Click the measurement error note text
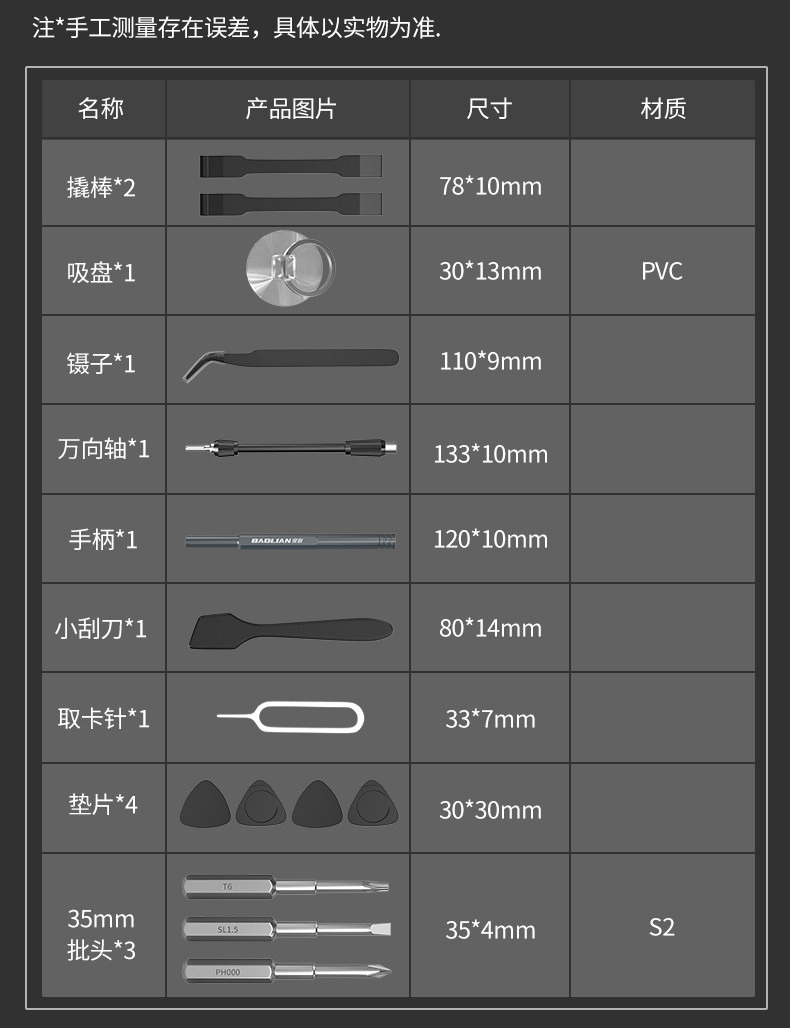This screenshot has width=790, height=1028. (x=236, y=27)
